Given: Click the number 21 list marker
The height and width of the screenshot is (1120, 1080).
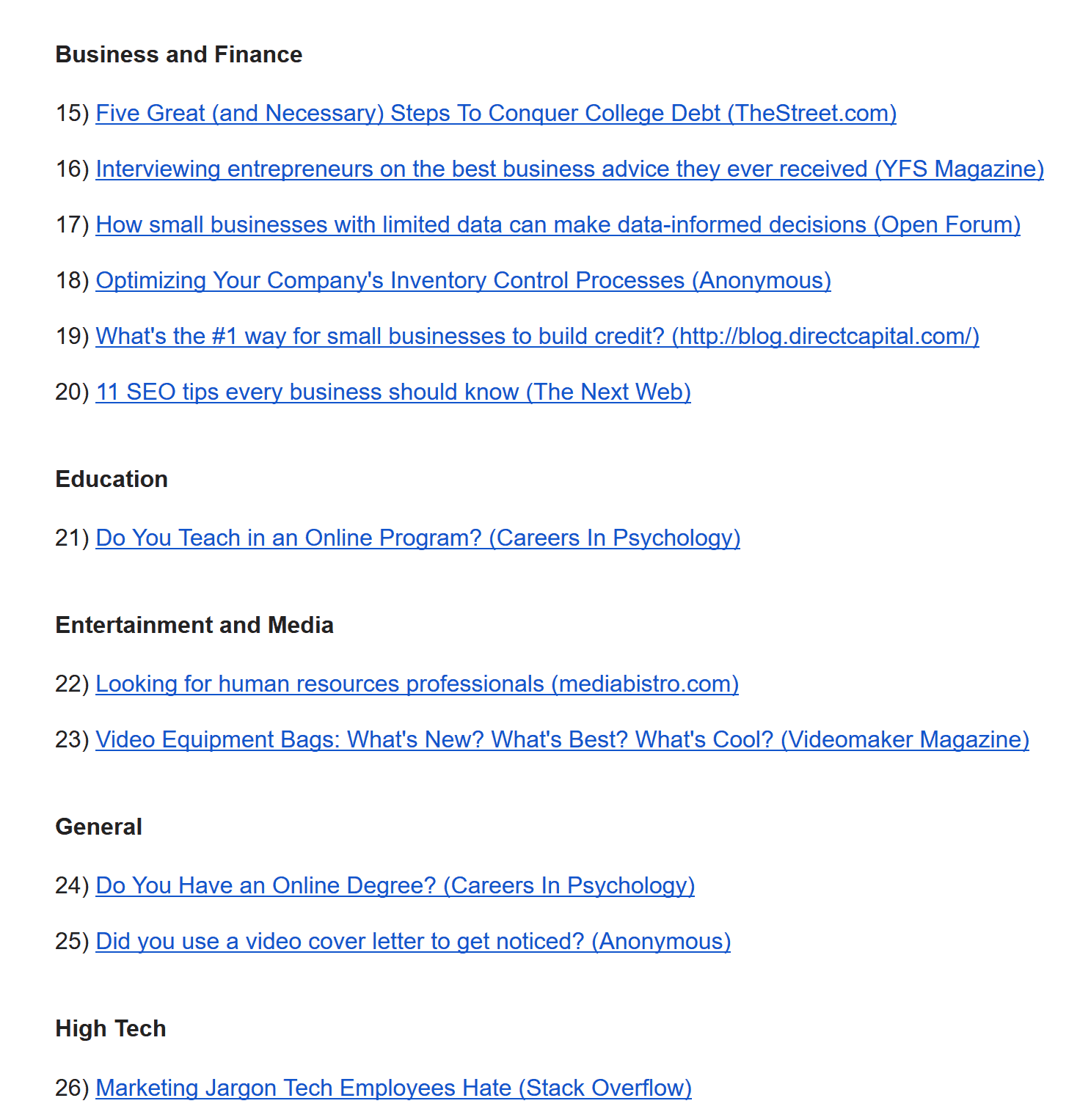Looking at the screenshot, I should click(x=73, y=538).
